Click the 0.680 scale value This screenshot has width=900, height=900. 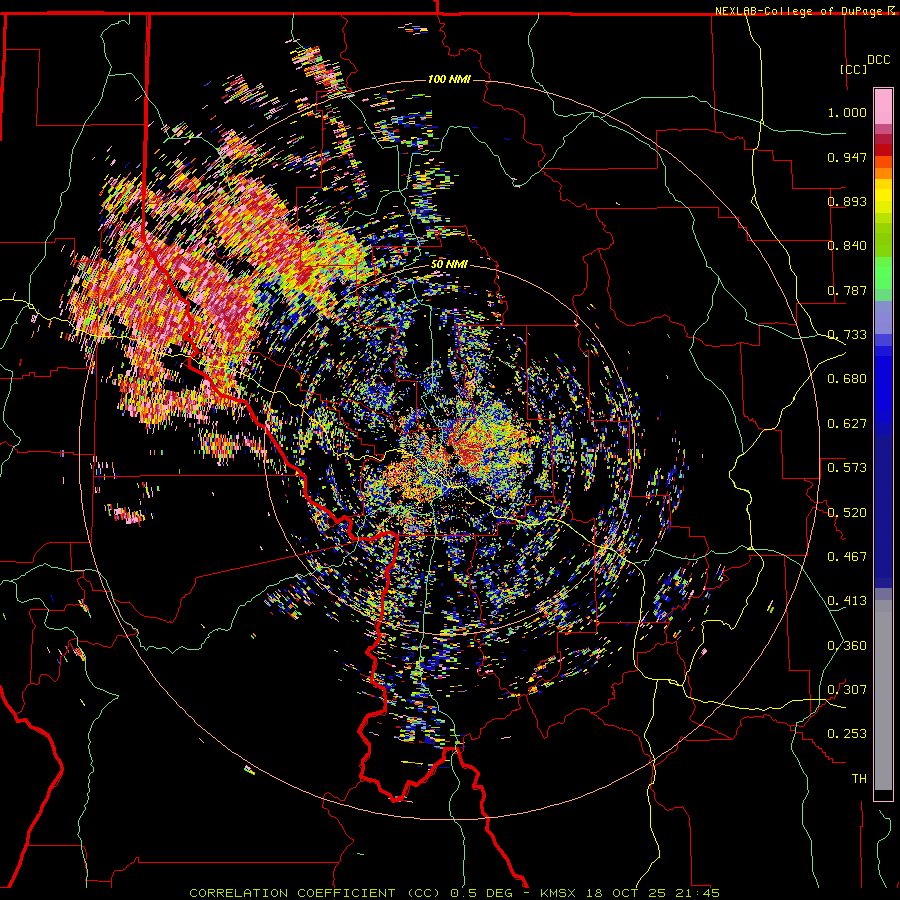click(847, 379)
